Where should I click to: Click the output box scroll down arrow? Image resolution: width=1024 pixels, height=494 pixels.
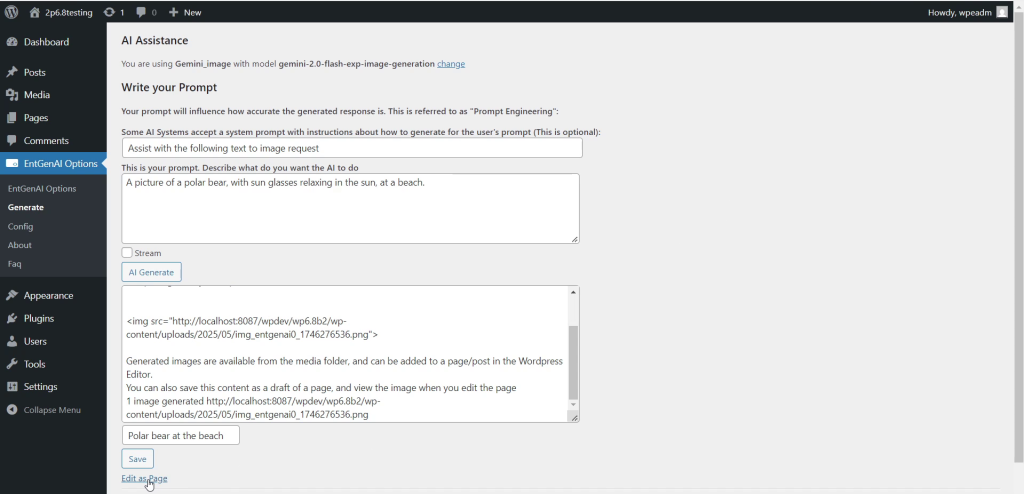(573, 405)
